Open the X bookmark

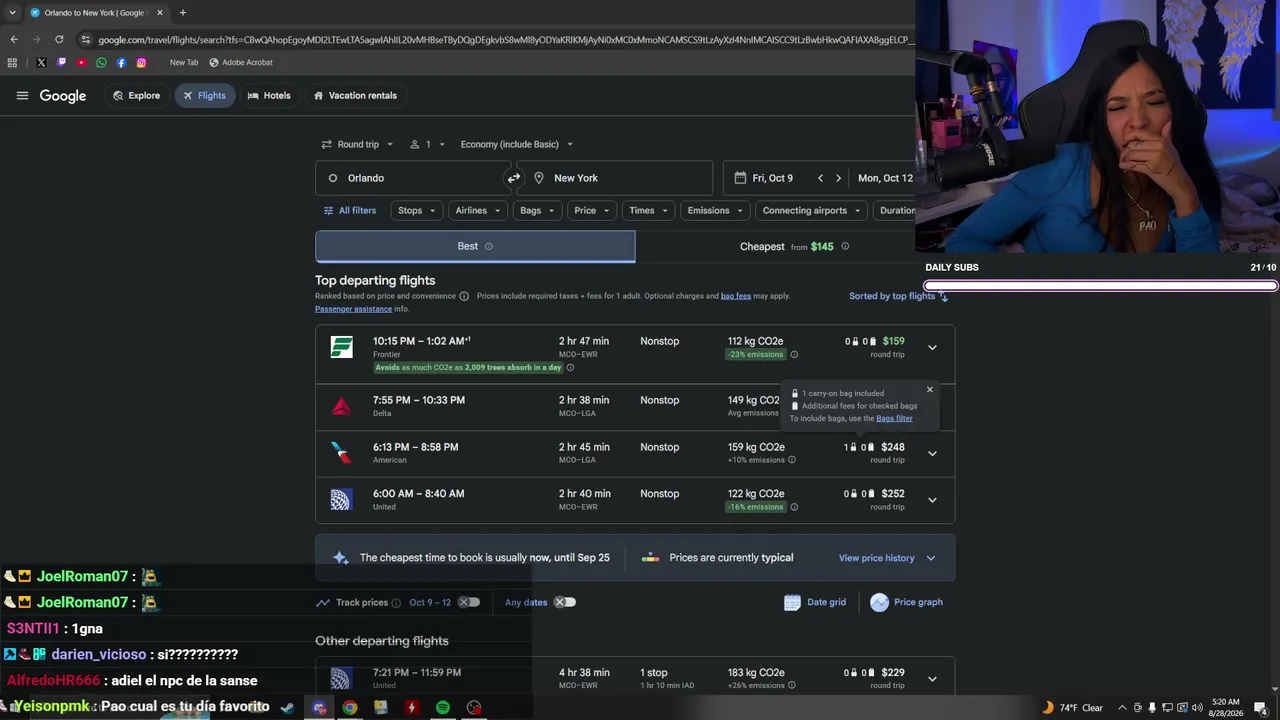[x=41, y=62]
